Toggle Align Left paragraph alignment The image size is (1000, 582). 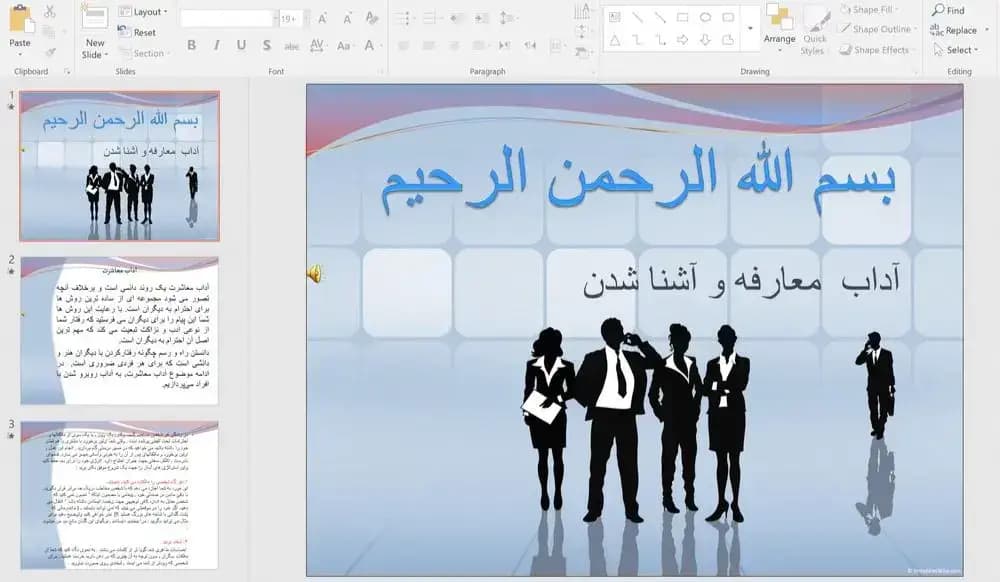(x=403, y=45)
